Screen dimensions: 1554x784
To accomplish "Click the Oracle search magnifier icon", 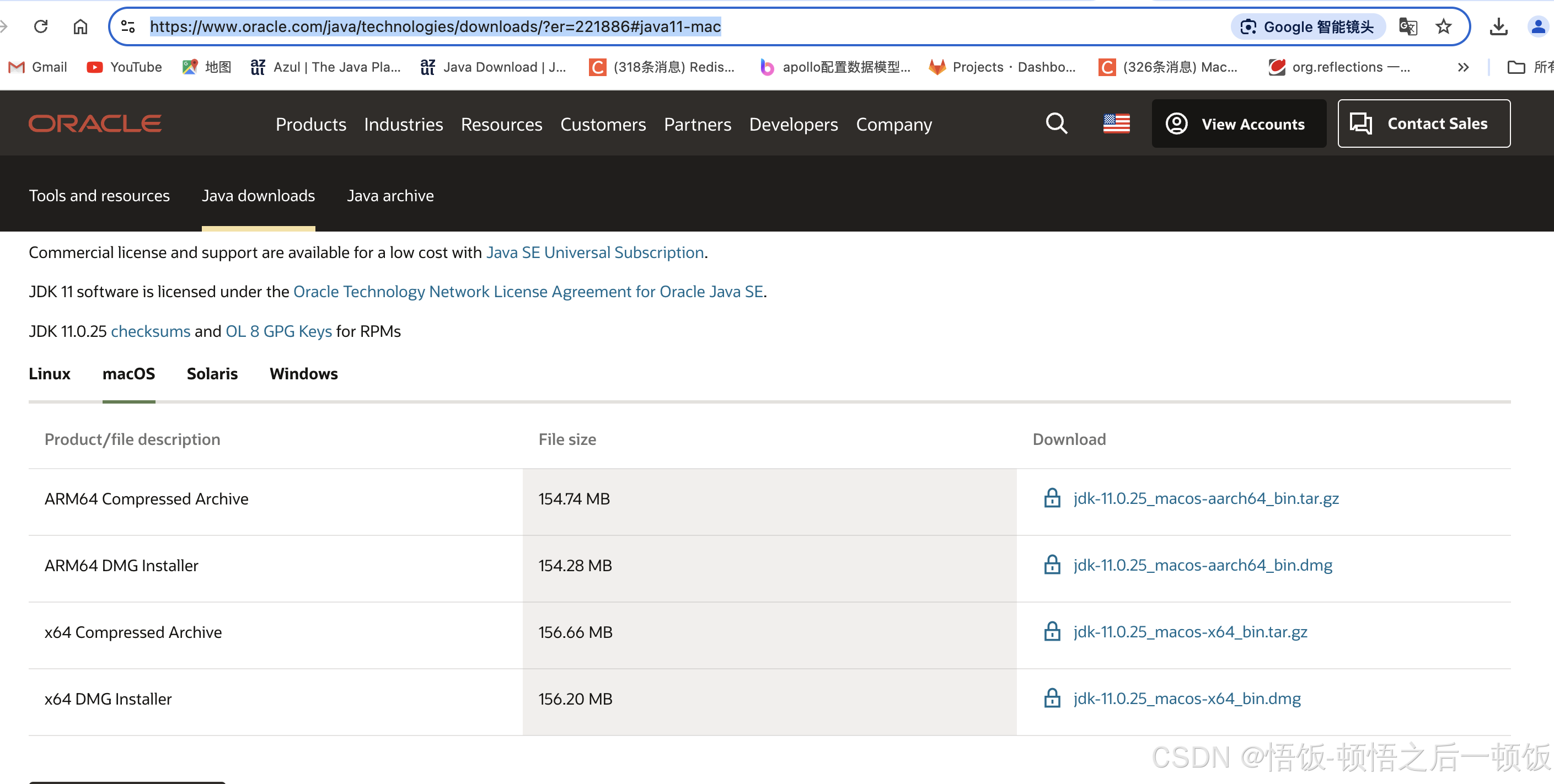I will click(x=1056, y=123).
